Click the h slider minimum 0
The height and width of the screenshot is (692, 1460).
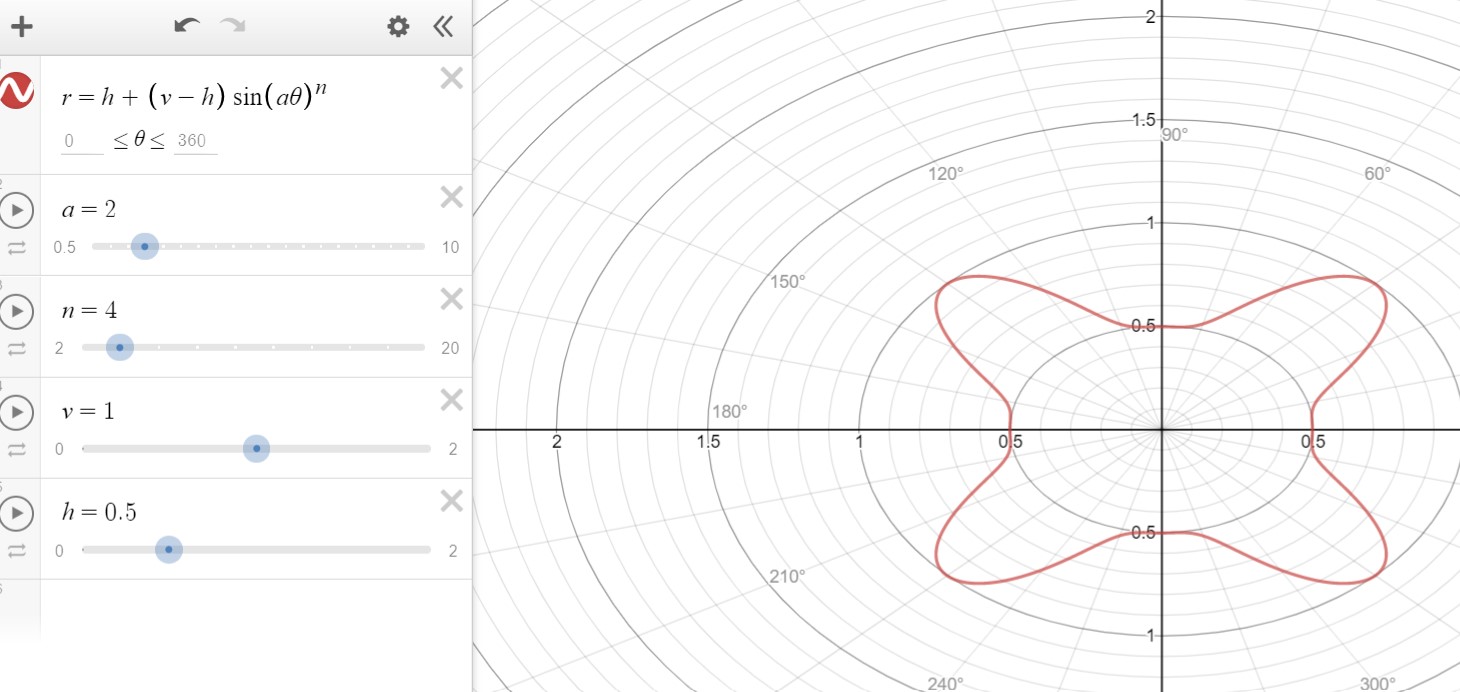pyautogui.click(x=59, y=551)
